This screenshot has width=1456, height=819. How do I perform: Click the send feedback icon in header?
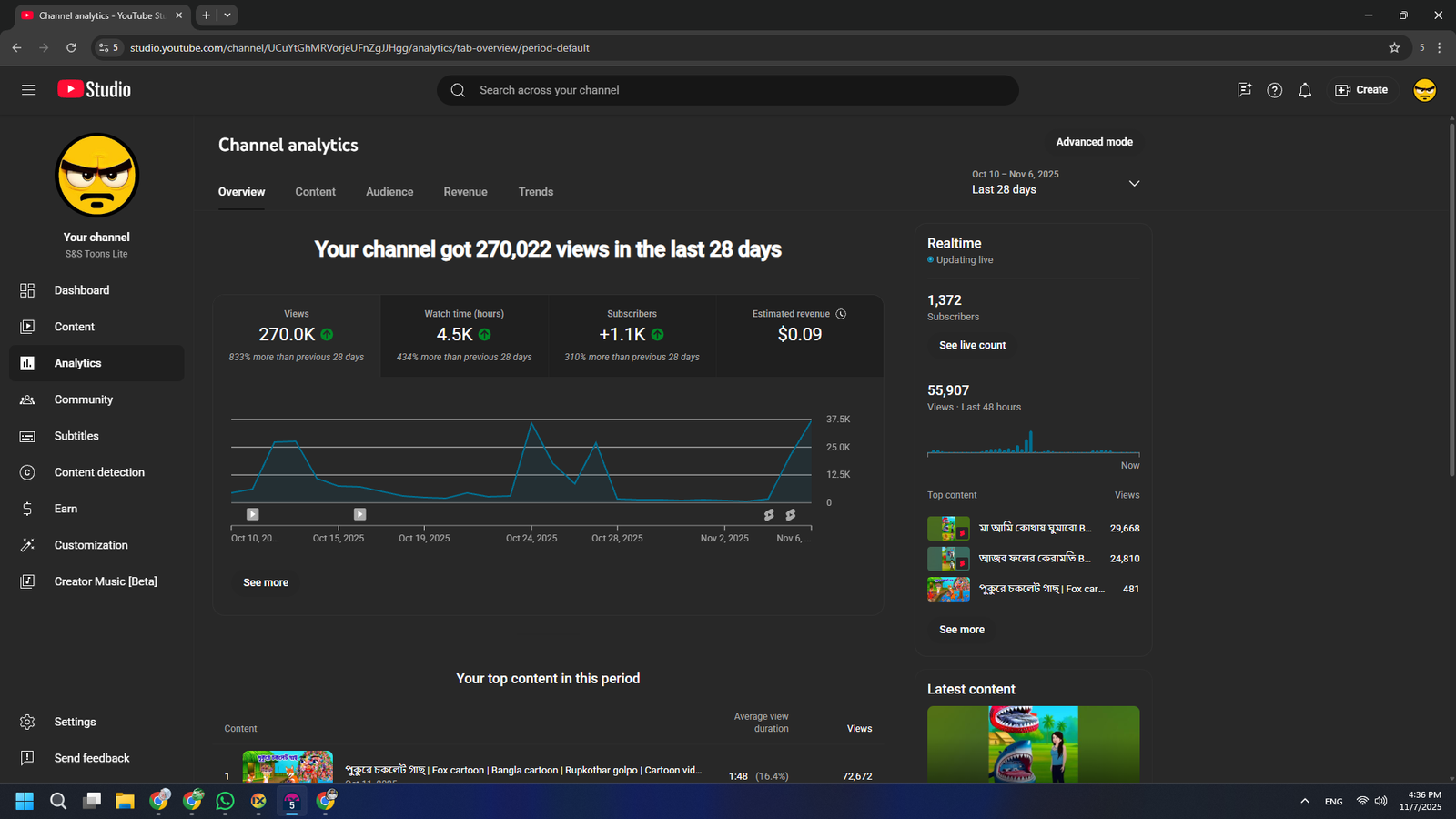tap(1244, 90)
